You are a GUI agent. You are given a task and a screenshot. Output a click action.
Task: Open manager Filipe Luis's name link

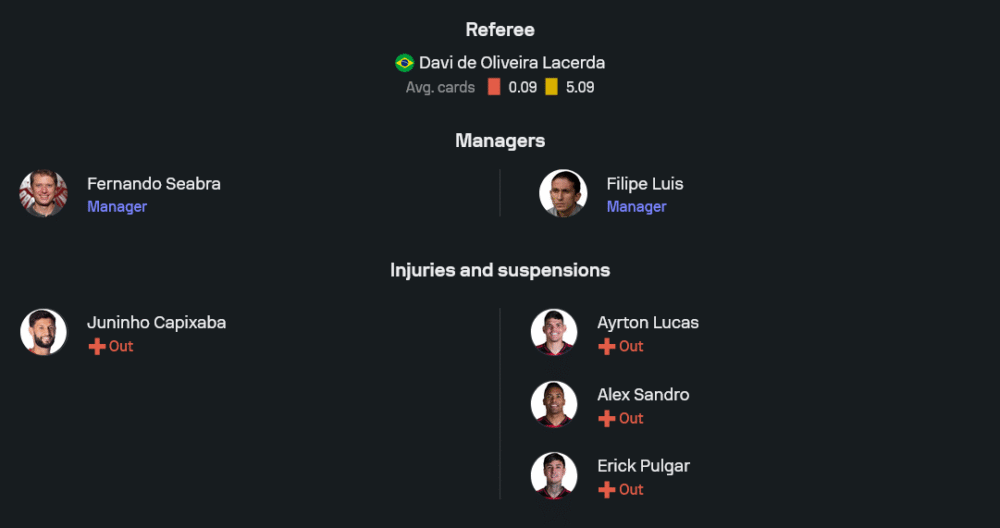645,184
